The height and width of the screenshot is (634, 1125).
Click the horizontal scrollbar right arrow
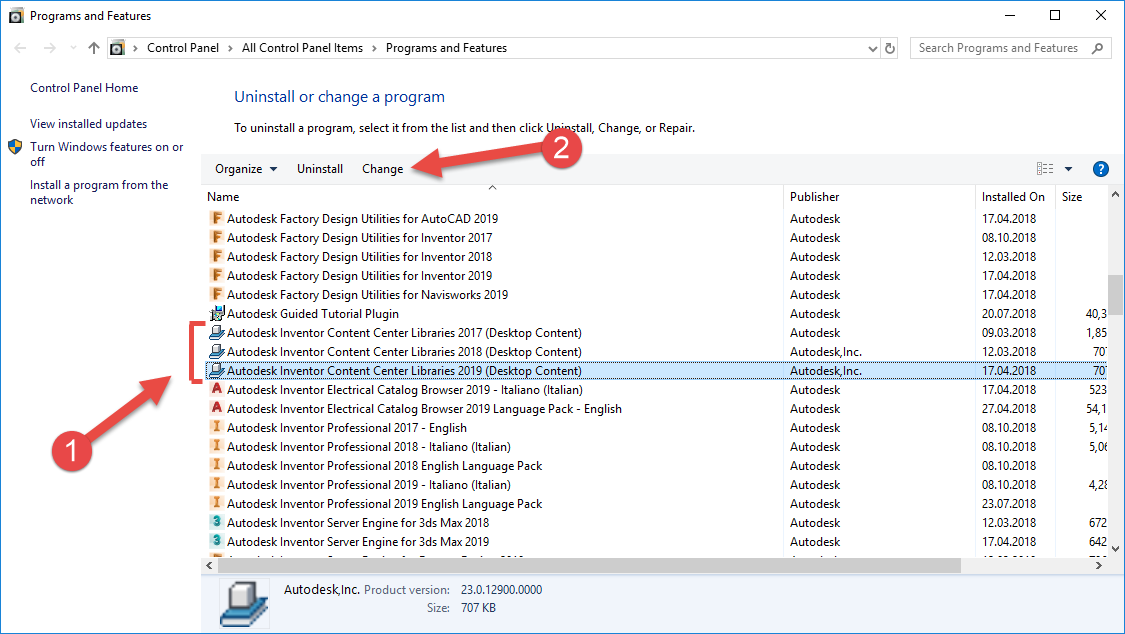[x=1097, y=565]
